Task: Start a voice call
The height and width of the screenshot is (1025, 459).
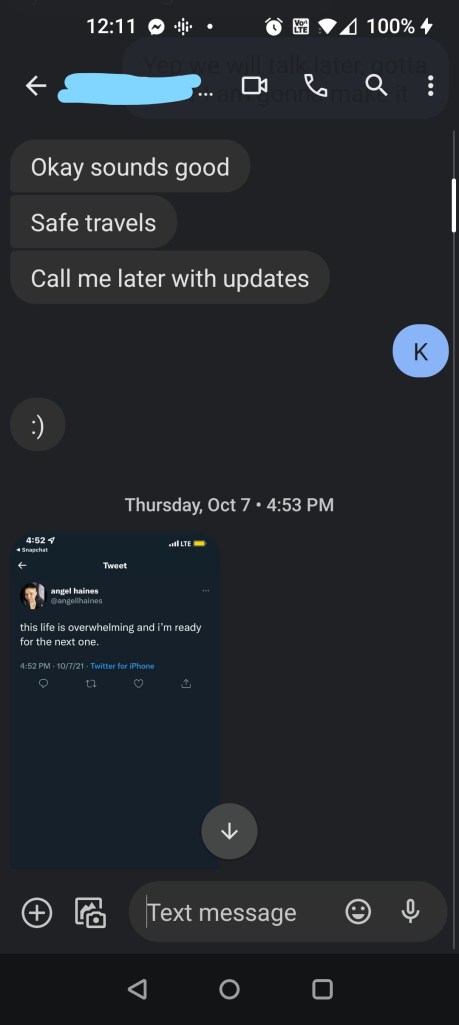Action: coord(316,86)
